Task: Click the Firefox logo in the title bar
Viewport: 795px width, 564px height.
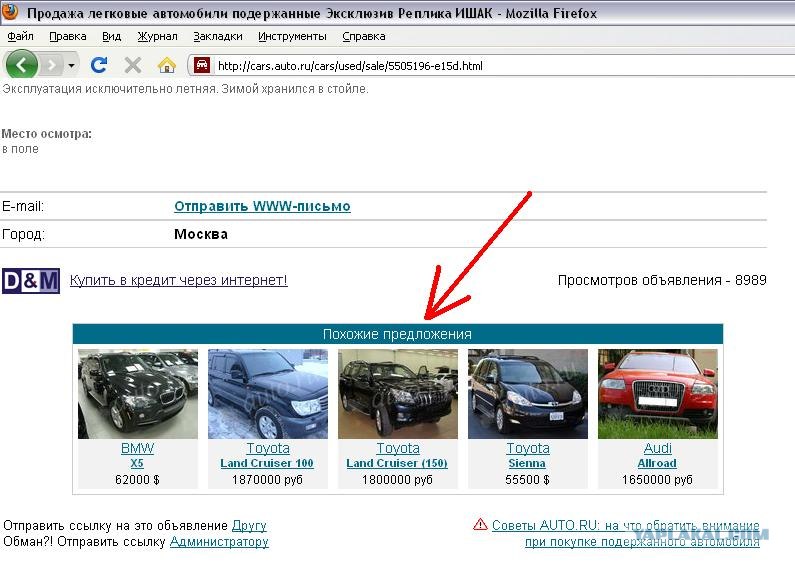Action: tap(10, 12)
